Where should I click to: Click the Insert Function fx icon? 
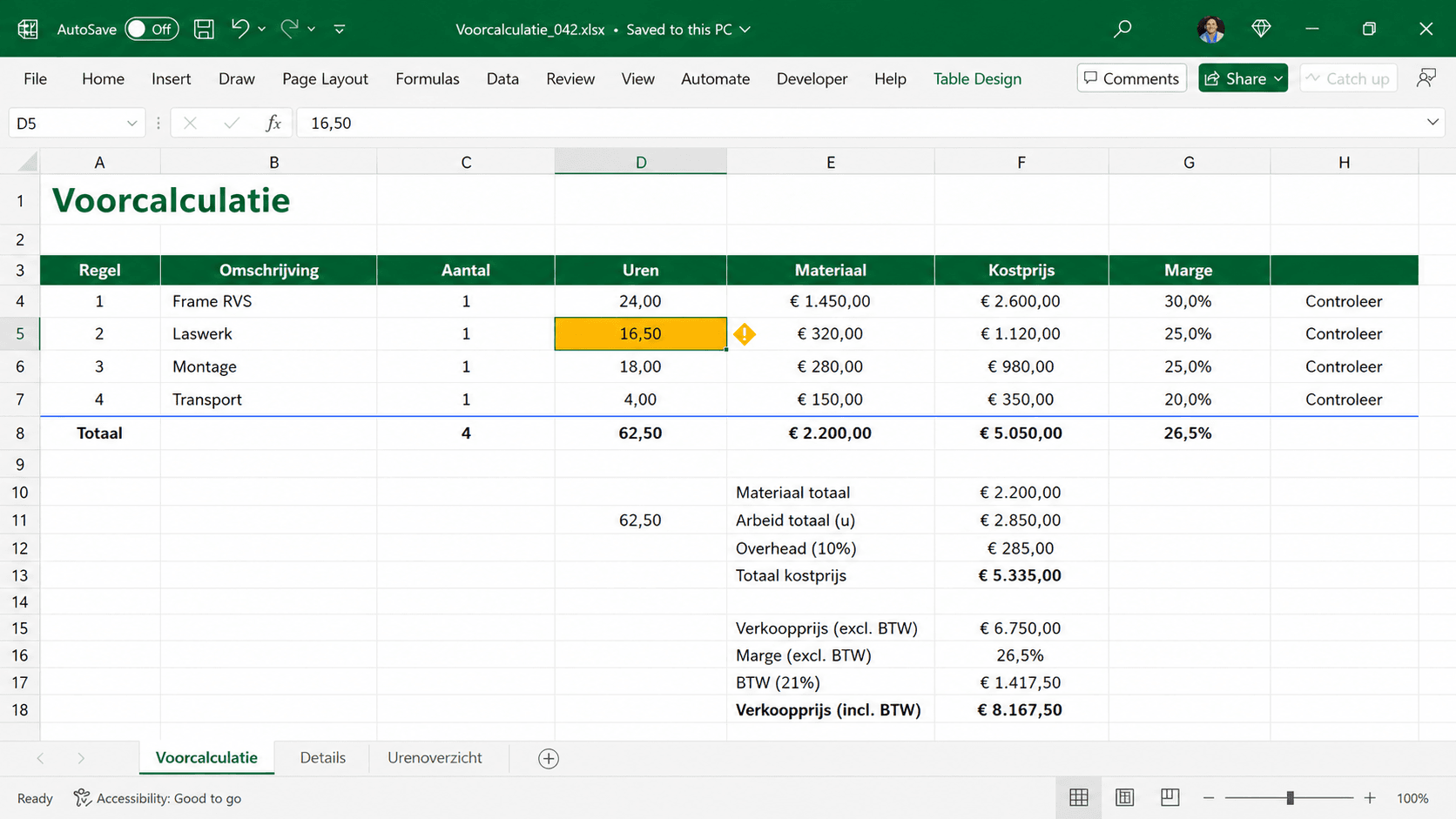[x=273, y=124]
